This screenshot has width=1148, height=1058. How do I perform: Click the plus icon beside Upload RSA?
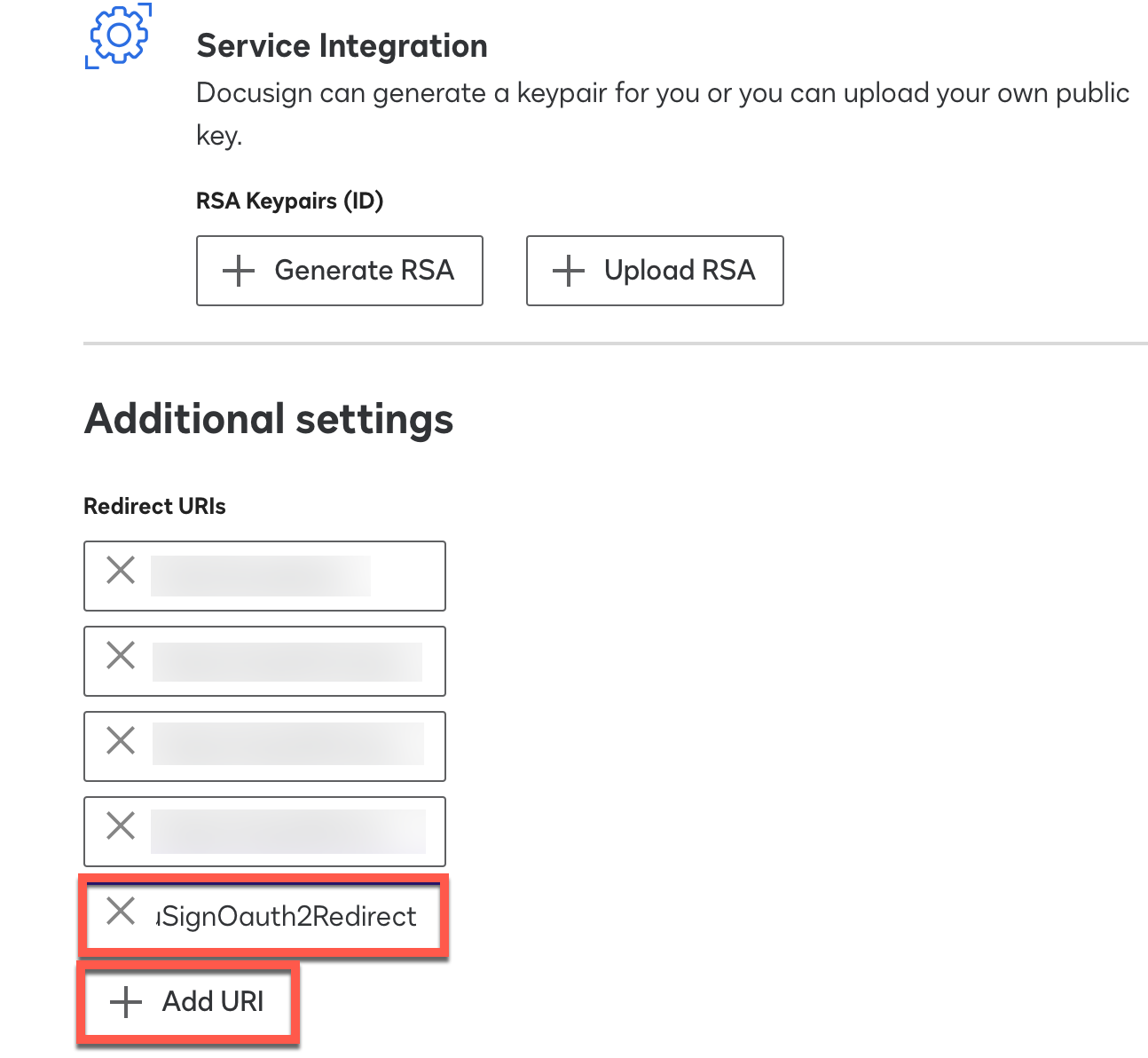(568, 271)
